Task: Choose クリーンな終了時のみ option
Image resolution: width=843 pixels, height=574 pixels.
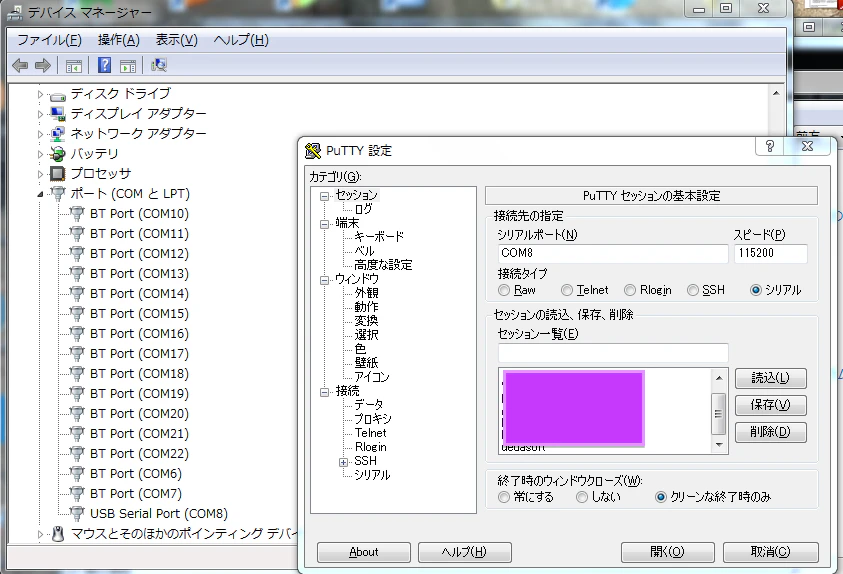Action: 661,497
